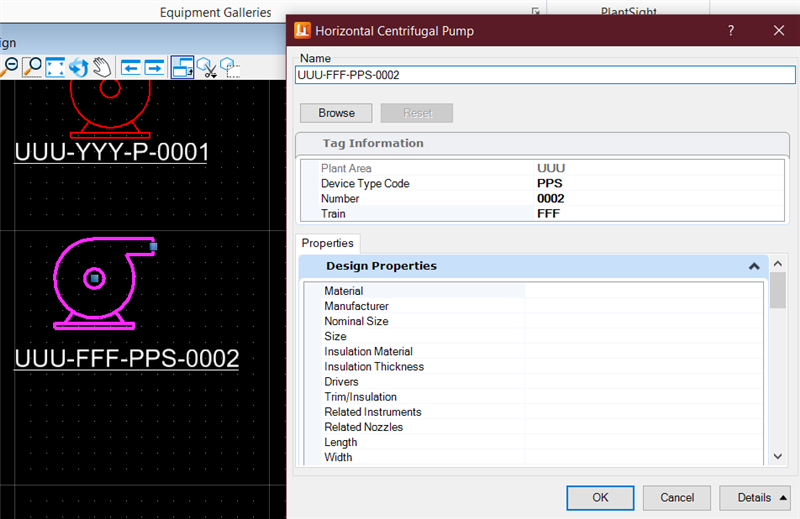Click the Zoom Out magnifier tool

(x=9, y=66)
